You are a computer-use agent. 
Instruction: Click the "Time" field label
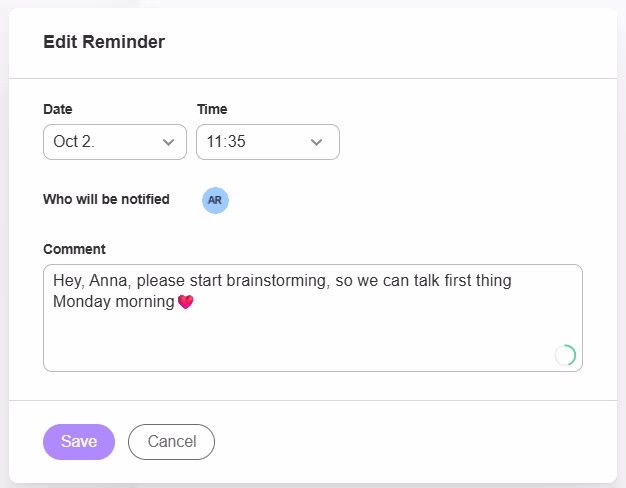[x=212, y=109]
